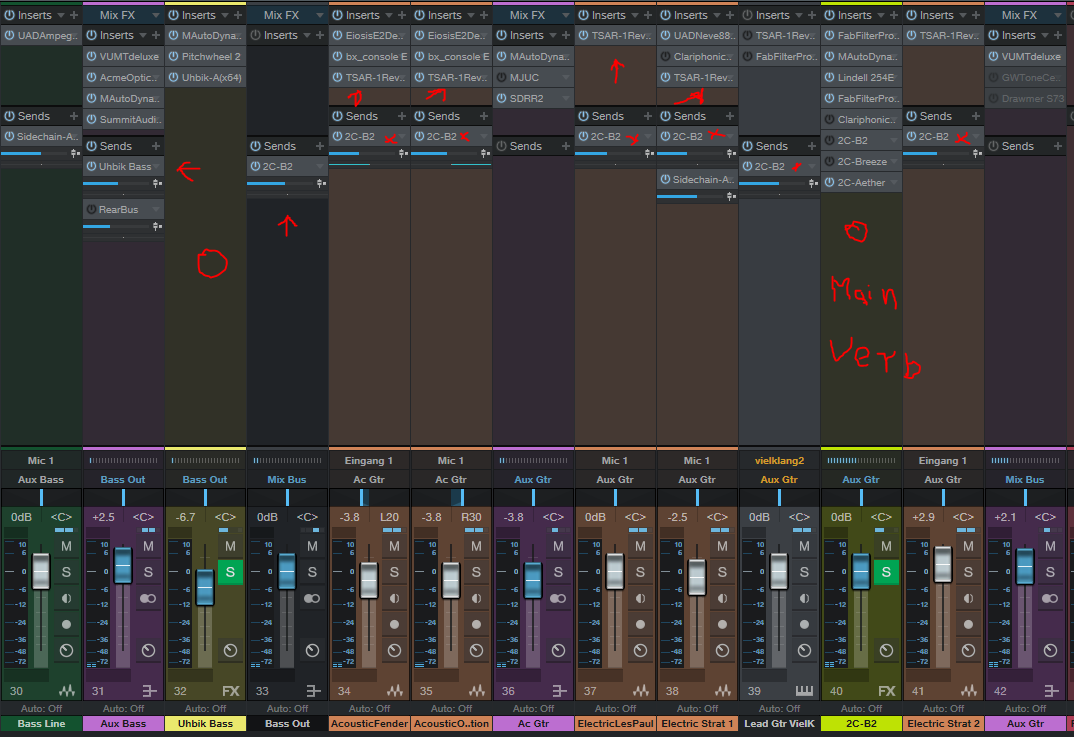Click the FX type icon on channel 40
This screenshot has height=737, width=1074.
[886, 691]
